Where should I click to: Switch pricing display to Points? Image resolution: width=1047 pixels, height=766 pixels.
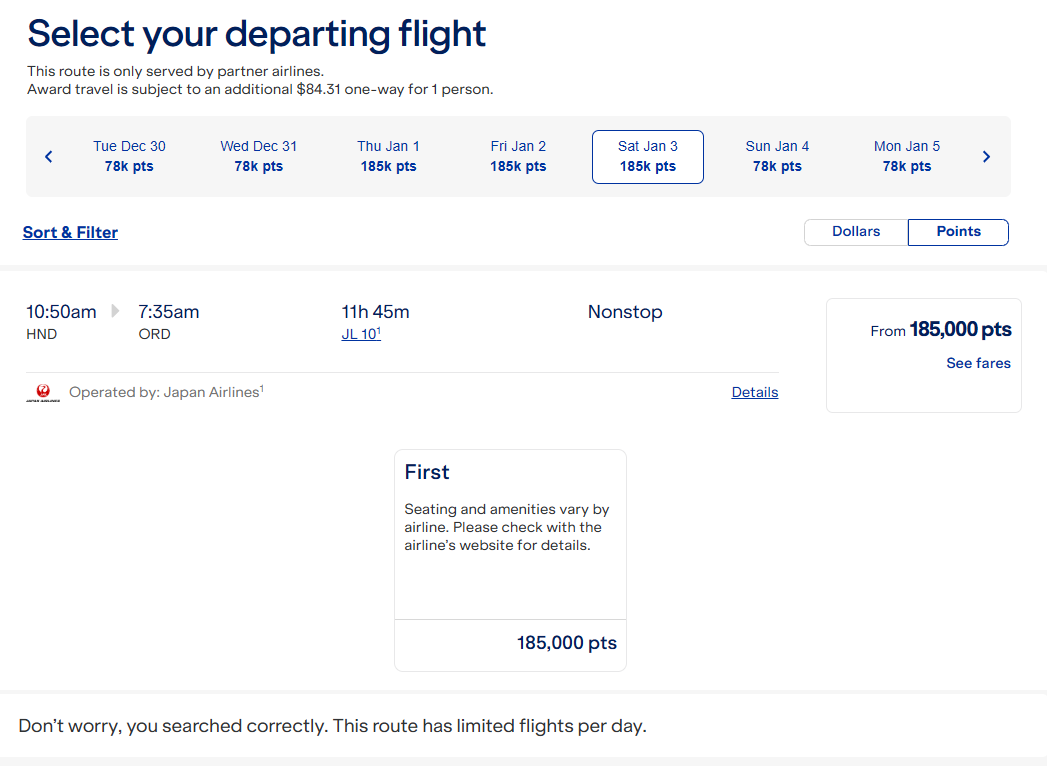[x=958, y=232]
